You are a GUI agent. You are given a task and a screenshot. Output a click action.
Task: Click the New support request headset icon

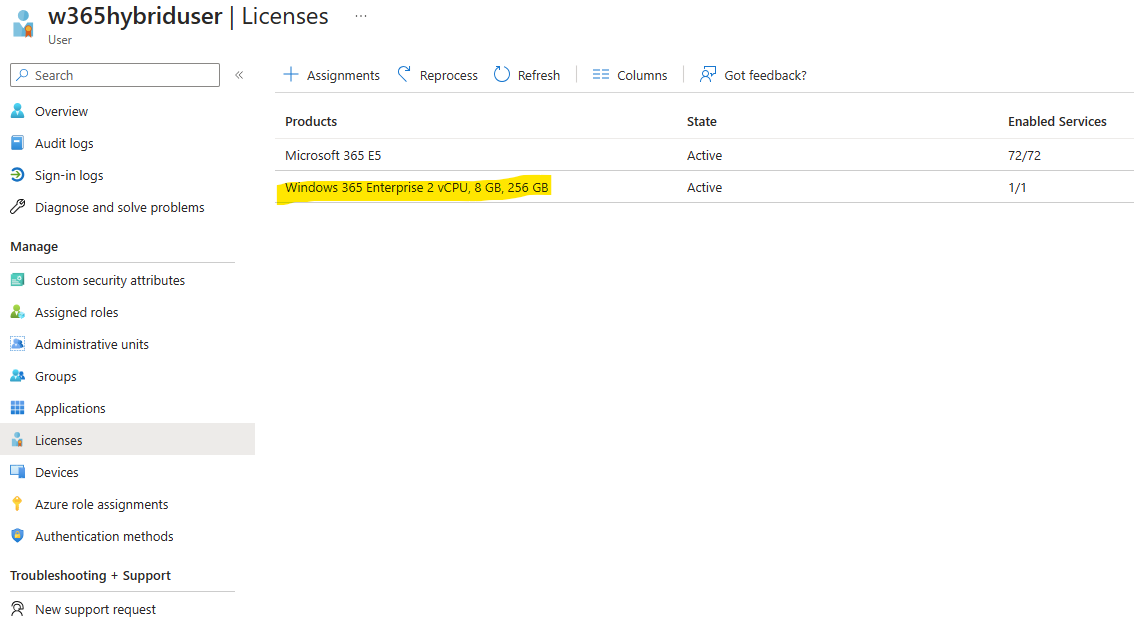tap(17, 609)
